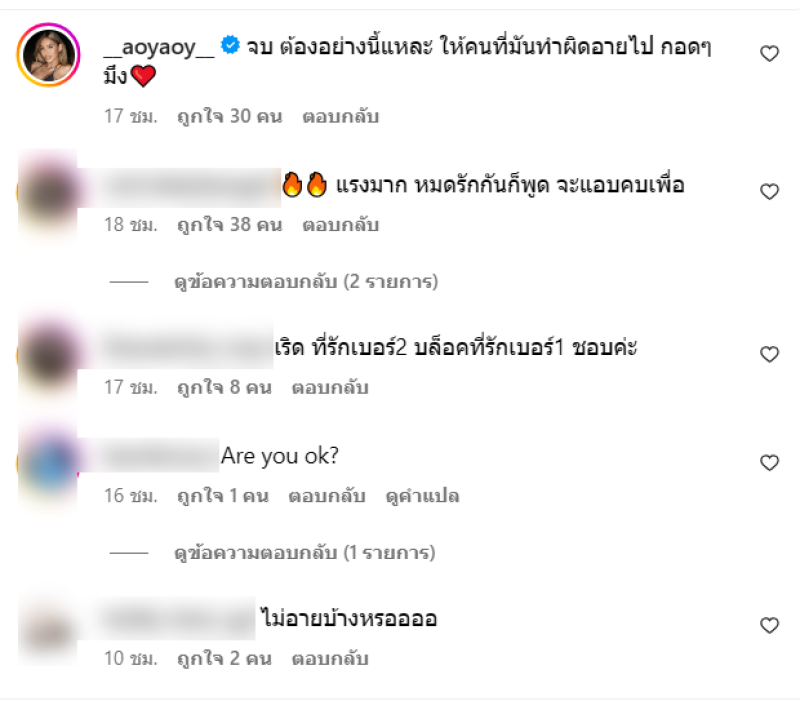Open blurred avatar of 'Are you ok?' commenter
Viewport: 800px width, 701px height.
coord(48,463)
